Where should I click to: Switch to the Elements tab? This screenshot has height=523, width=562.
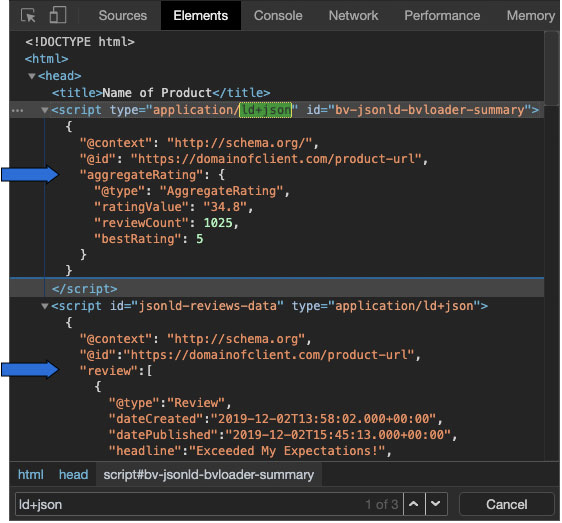[201, 15]
